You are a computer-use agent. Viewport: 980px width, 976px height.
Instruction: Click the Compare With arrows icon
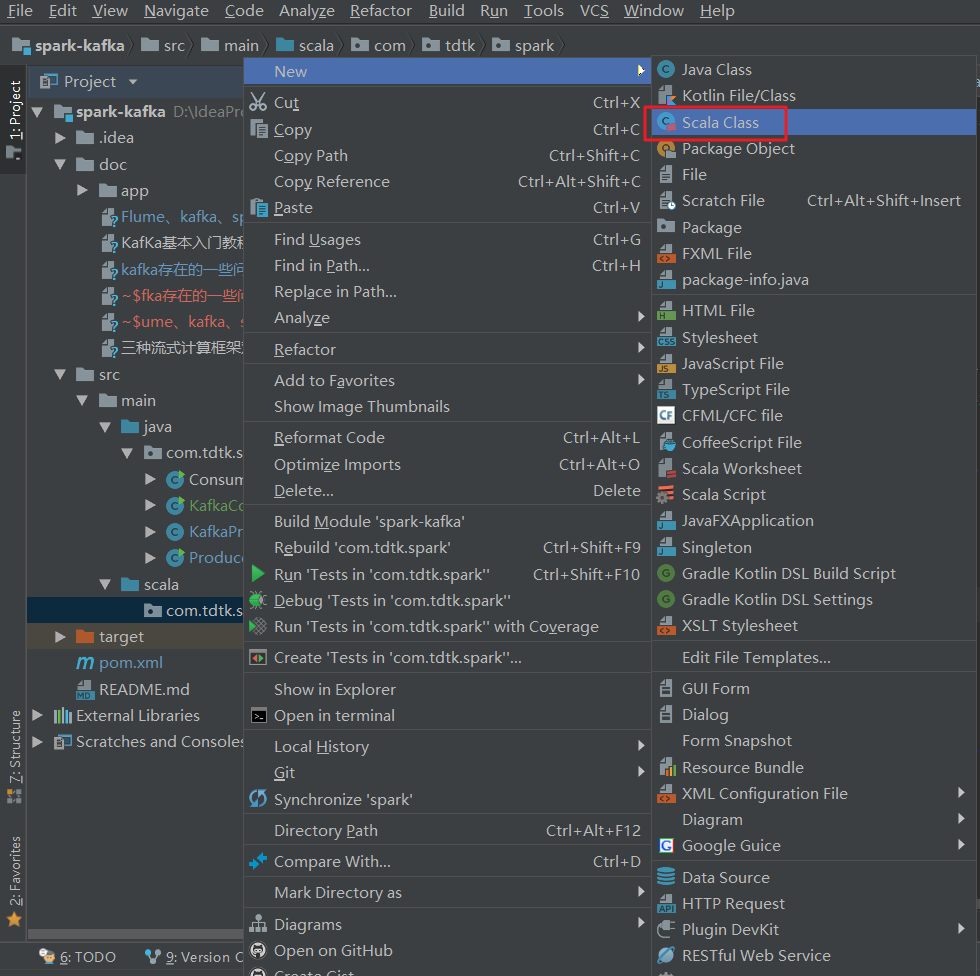coord(258,861)
